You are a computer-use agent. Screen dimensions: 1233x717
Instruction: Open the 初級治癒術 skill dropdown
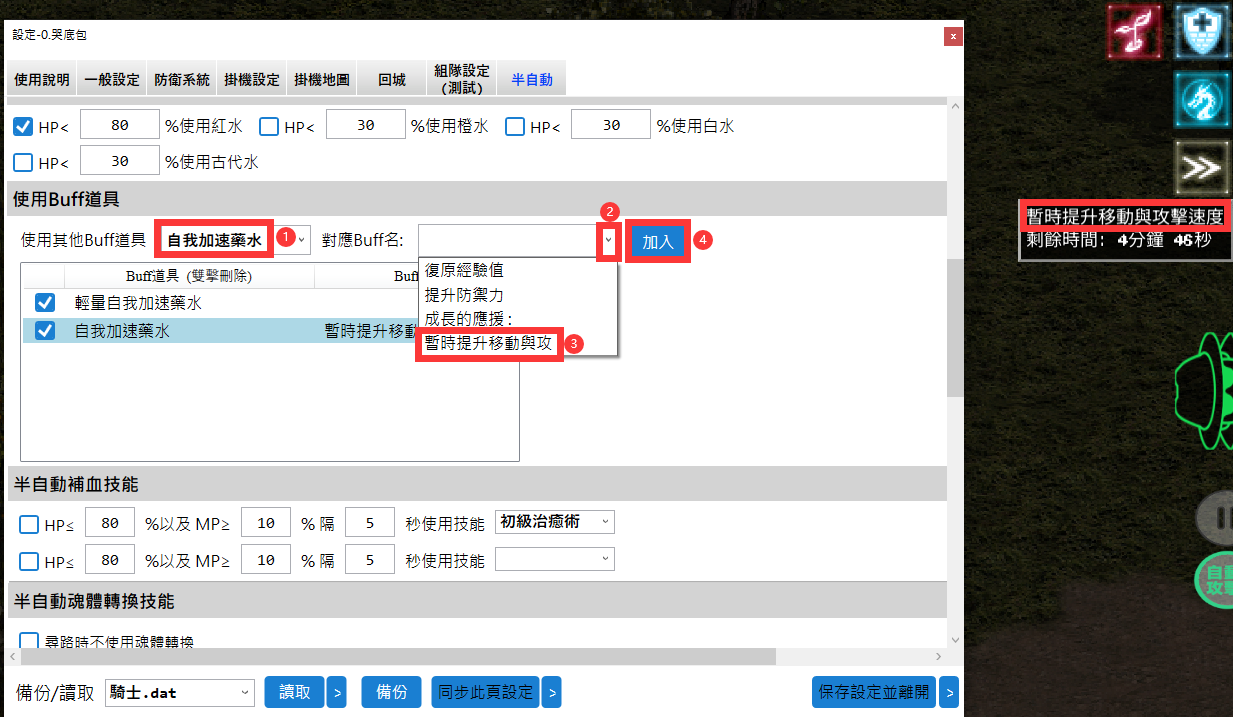point(606,523)
